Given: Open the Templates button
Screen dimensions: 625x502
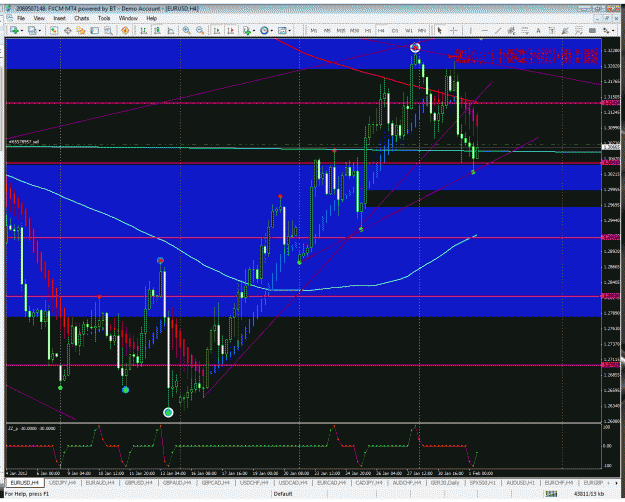Looking at the screenshot, I should point(282,30).
